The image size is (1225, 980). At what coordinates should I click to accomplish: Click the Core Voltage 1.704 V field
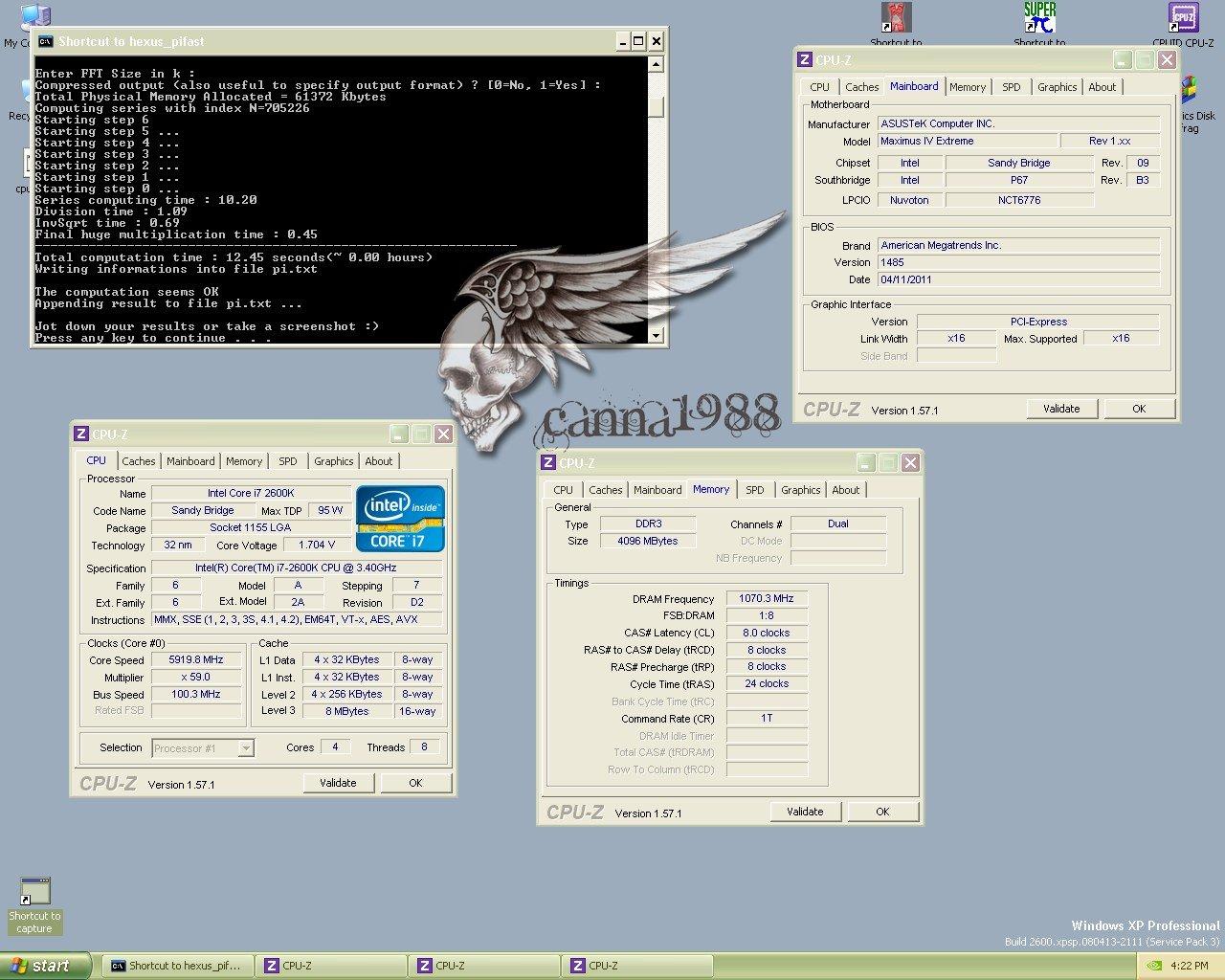tap(317, 546)
